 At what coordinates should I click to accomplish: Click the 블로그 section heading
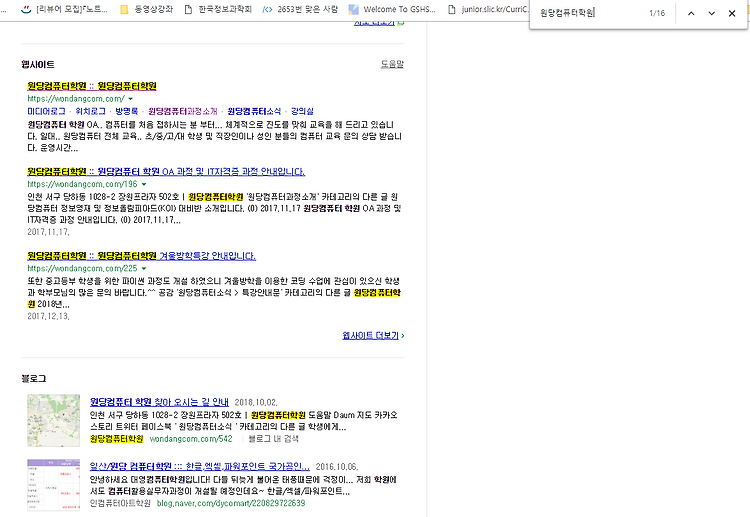coord(33,379)
